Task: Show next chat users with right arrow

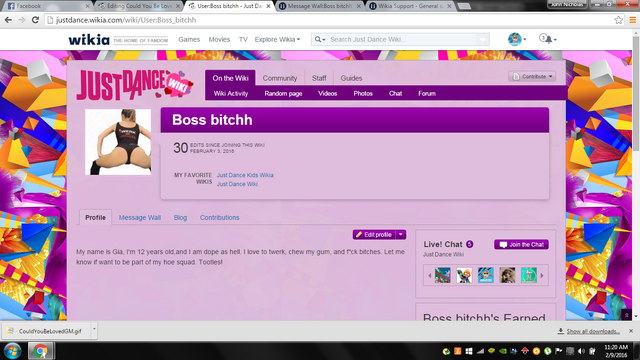Action: click(542, 276)
